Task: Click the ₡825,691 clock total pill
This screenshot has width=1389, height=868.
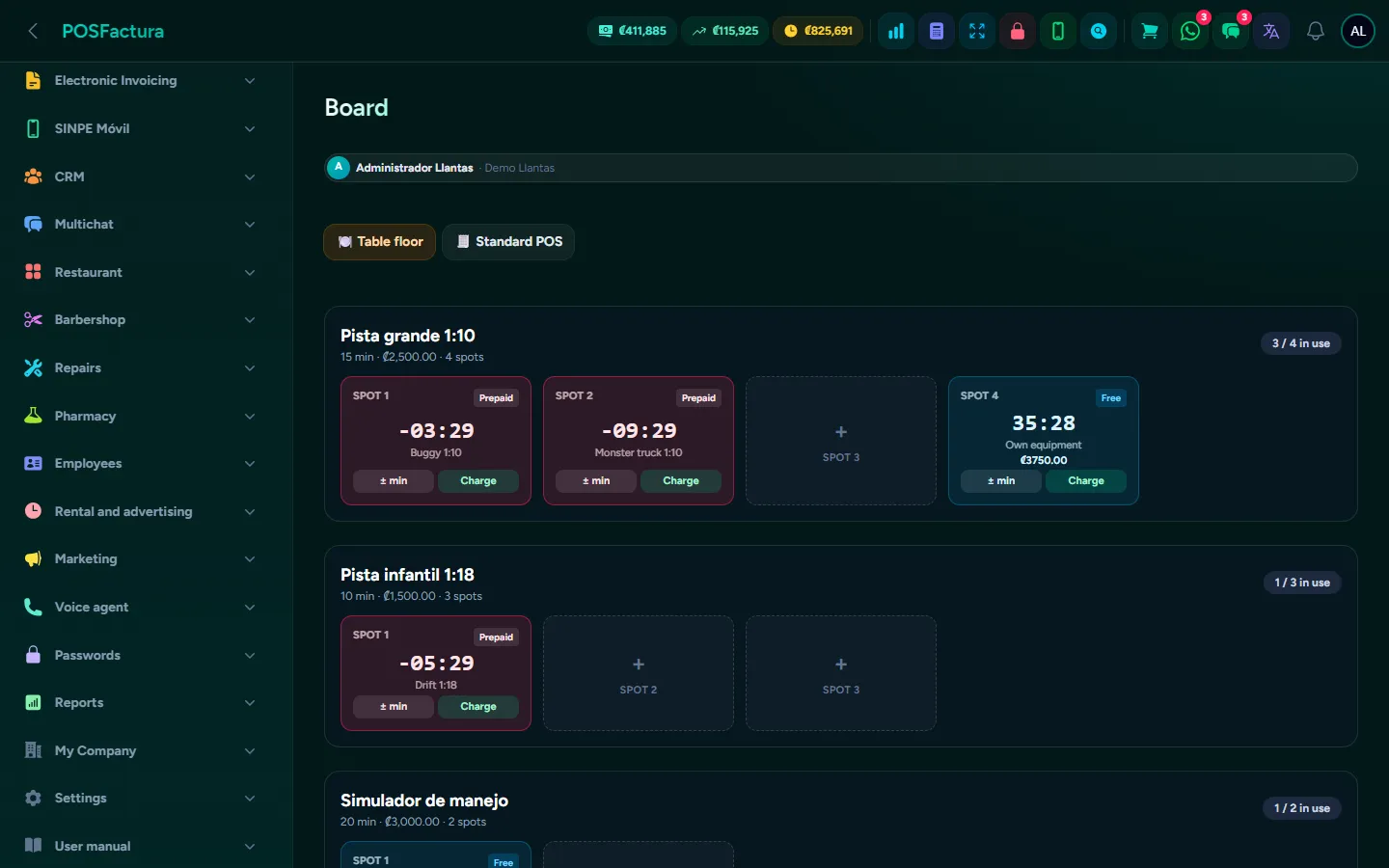Action: pyautogui.click(x=818, y=31)
